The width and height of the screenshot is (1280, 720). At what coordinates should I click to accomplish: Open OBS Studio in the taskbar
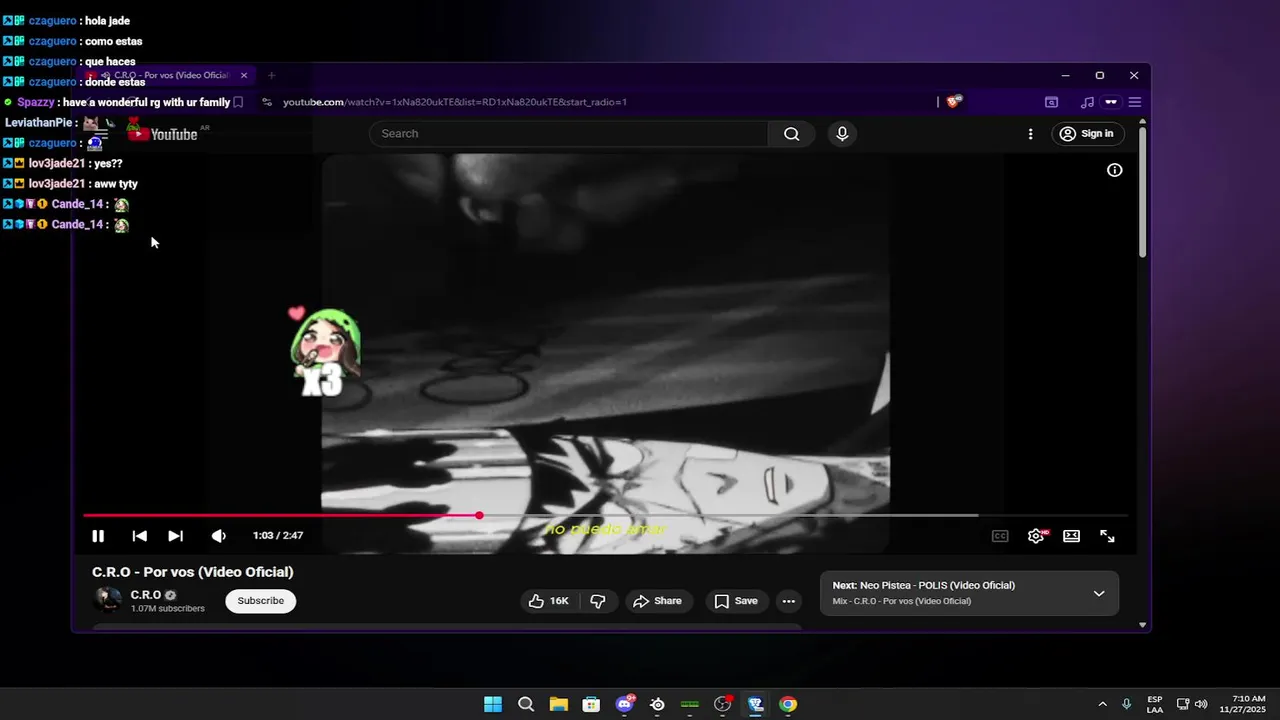click(722, 704)
